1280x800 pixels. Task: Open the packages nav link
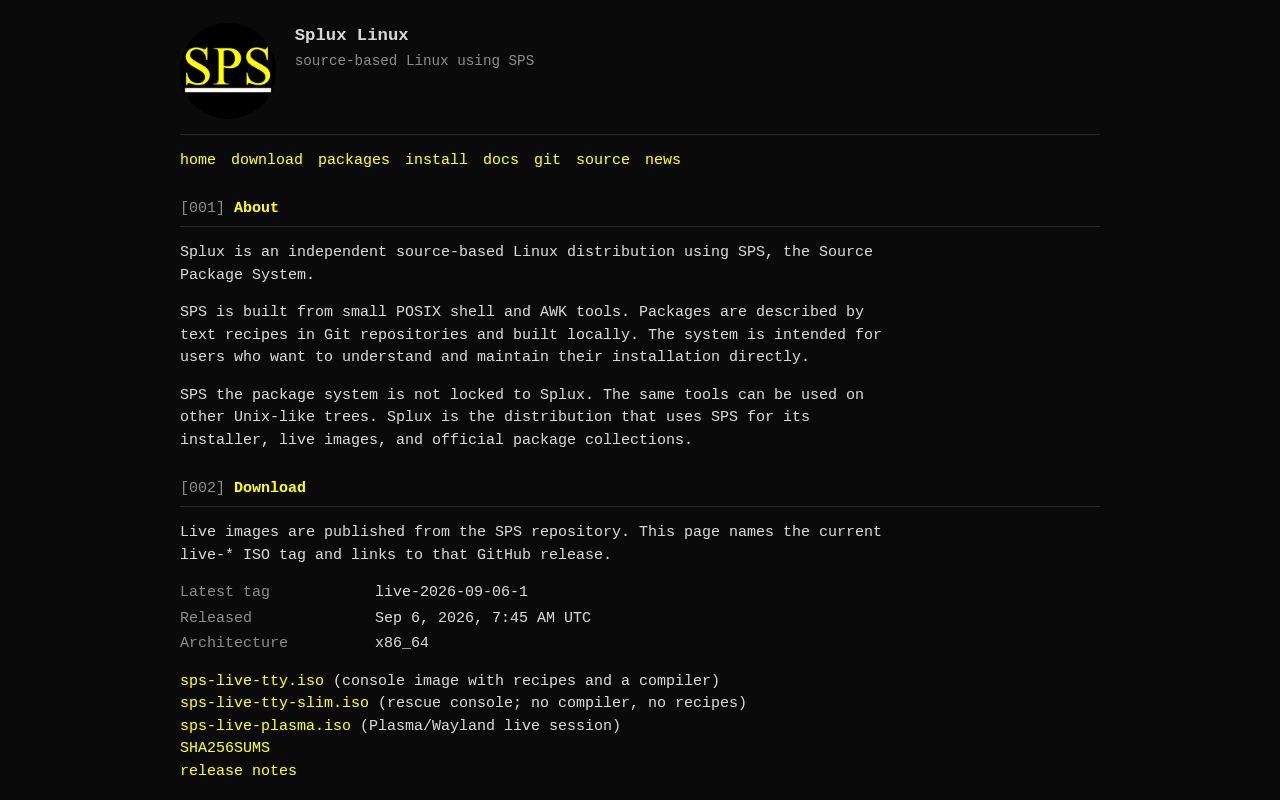[x=354, y=160]
